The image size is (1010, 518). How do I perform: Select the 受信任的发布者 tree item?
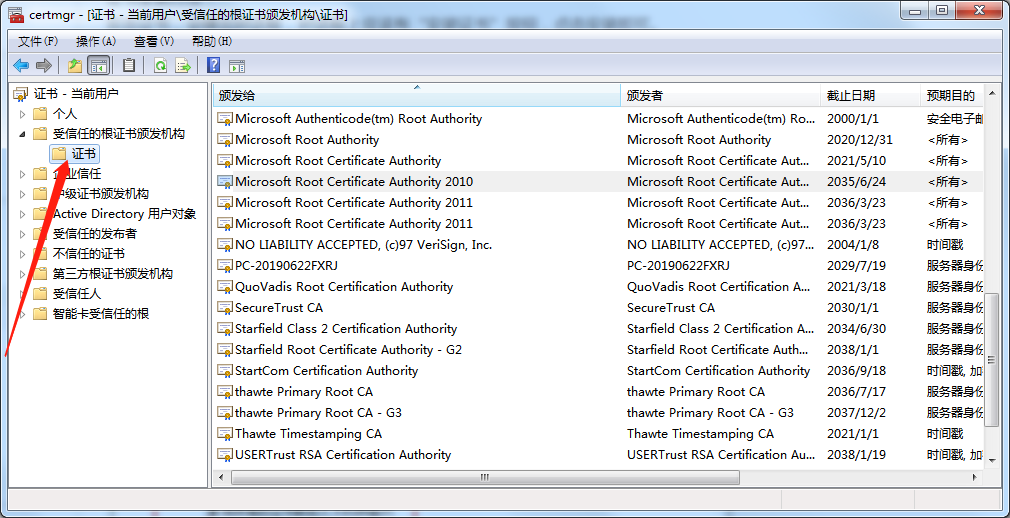tap(95, 234)
